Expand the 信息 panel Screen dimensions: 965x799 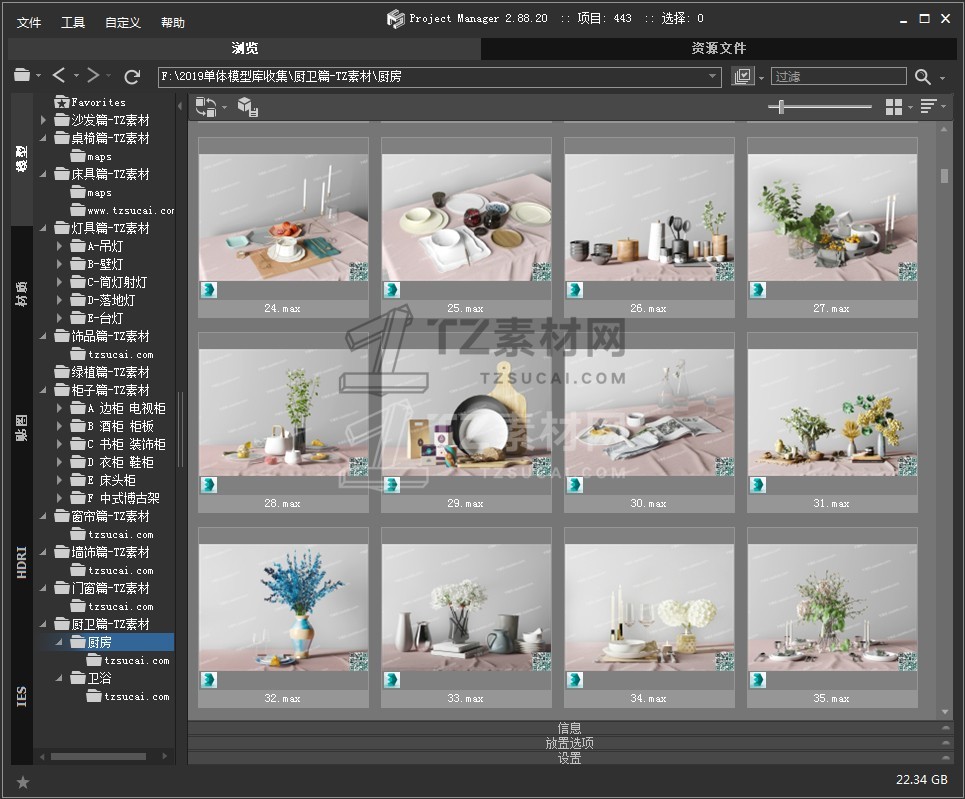[569, 728]
